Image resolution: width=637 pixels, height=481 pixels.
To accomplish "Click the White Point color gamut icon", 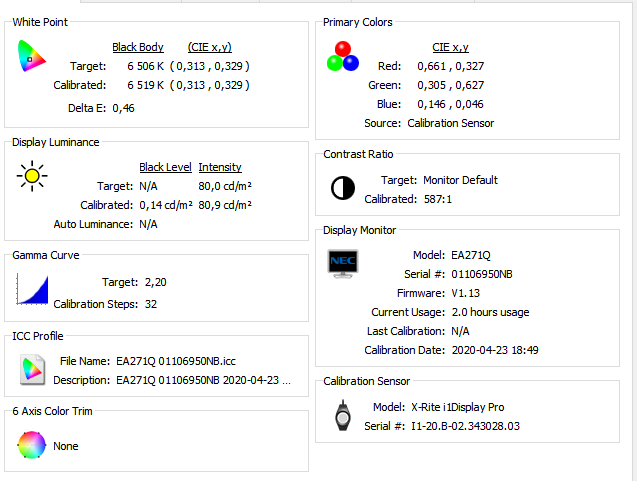I will click(31, 57).
